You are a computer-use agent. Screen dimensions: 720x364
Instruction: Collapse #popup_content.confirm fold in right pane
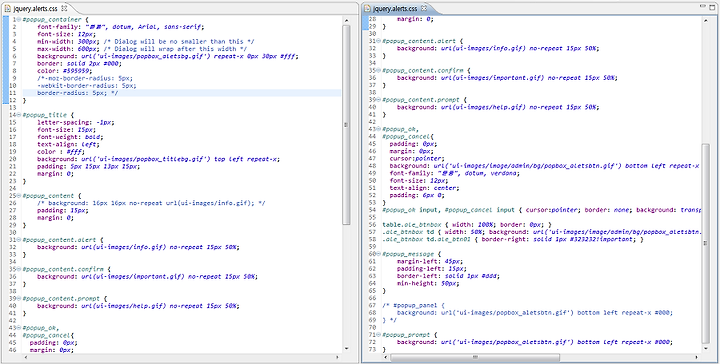point(379,70)
